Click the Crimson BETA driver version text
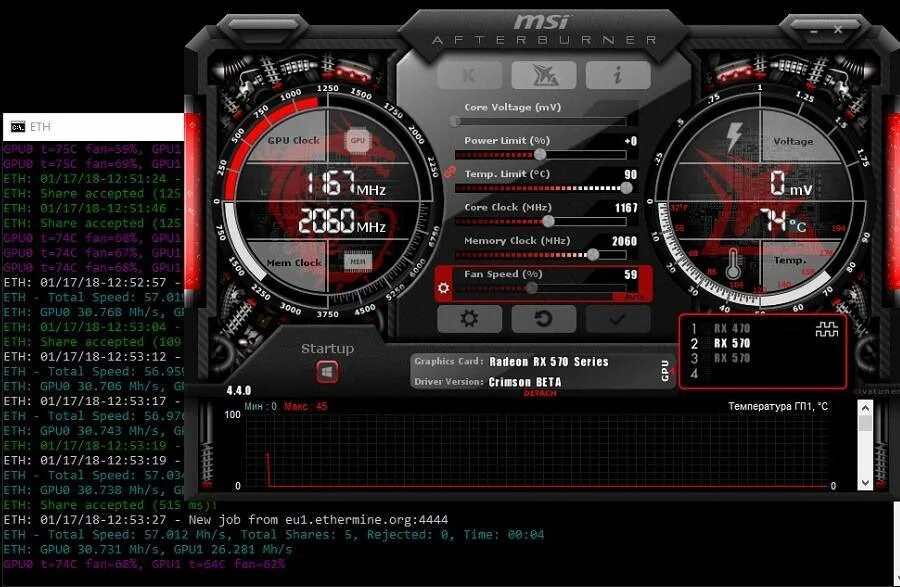900x587 pixels. (x=525, y=382)
